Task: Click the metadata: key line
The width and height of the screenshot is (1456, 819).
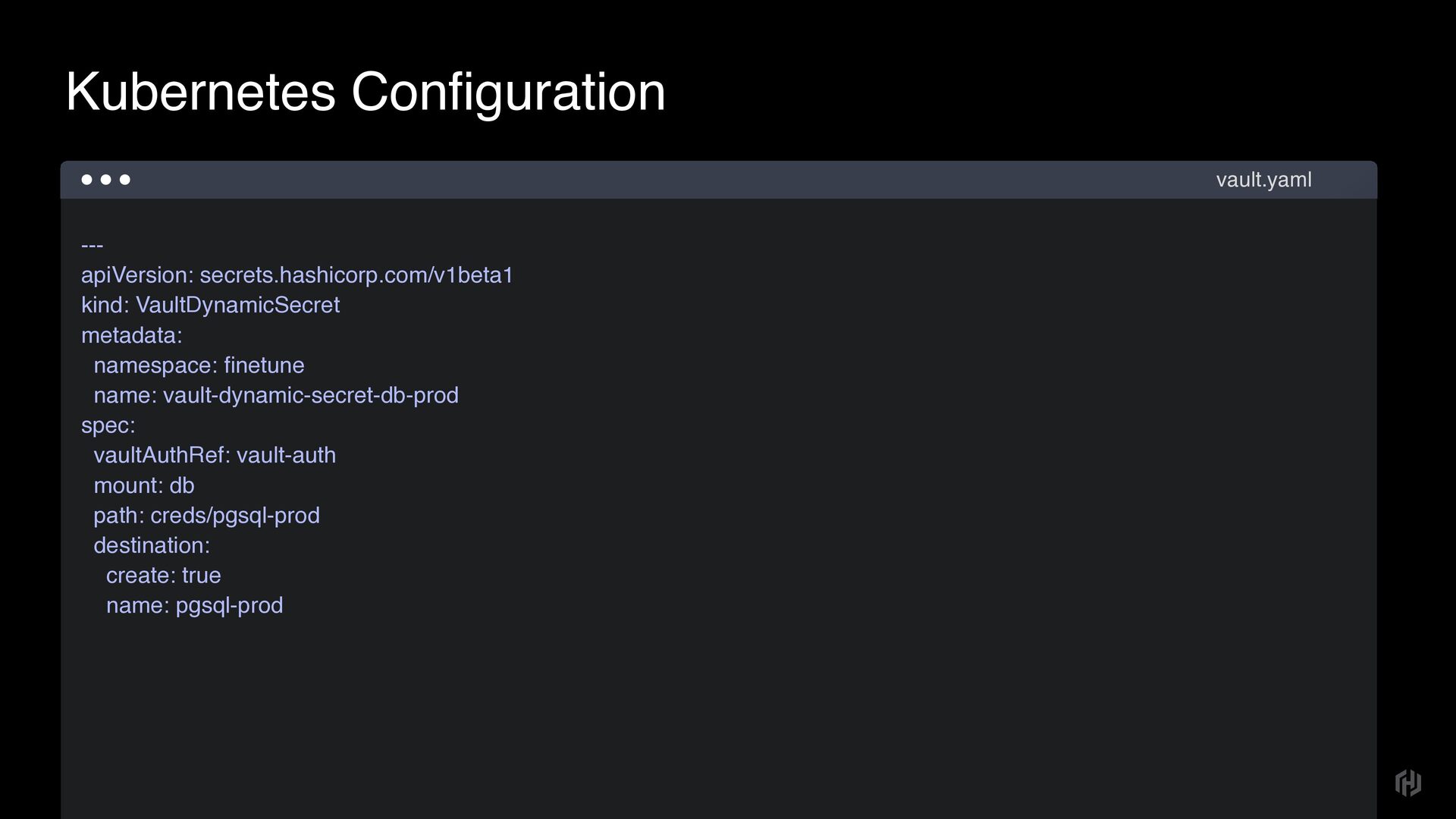Action: tap(131, 335)
